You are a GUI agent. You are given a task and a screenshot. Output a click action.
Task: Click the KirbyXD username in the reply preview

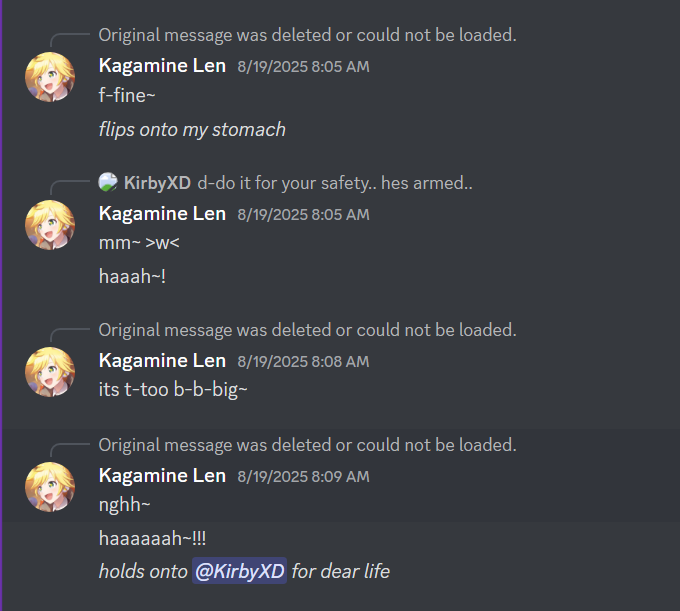[157, 183]
